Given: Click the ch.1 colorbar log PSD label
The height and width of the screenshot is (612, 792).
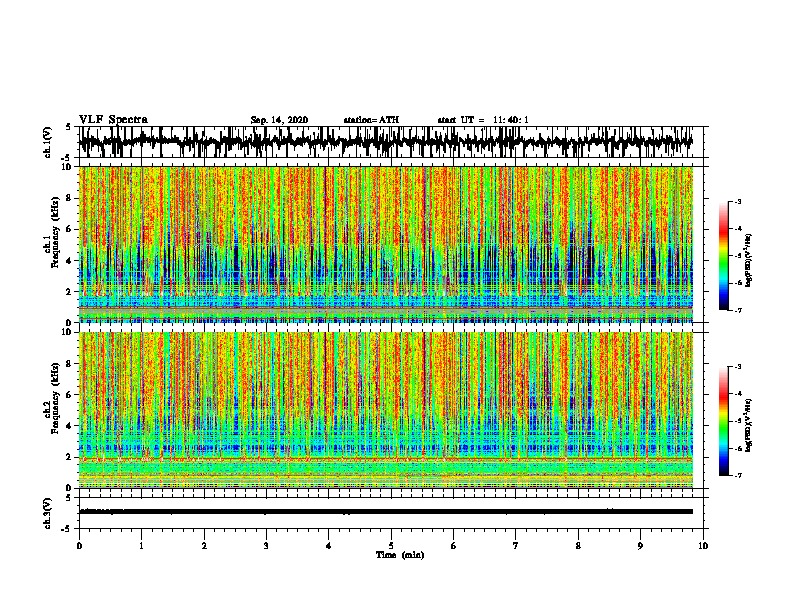Looking at the screenshot, I should [749, 261].
